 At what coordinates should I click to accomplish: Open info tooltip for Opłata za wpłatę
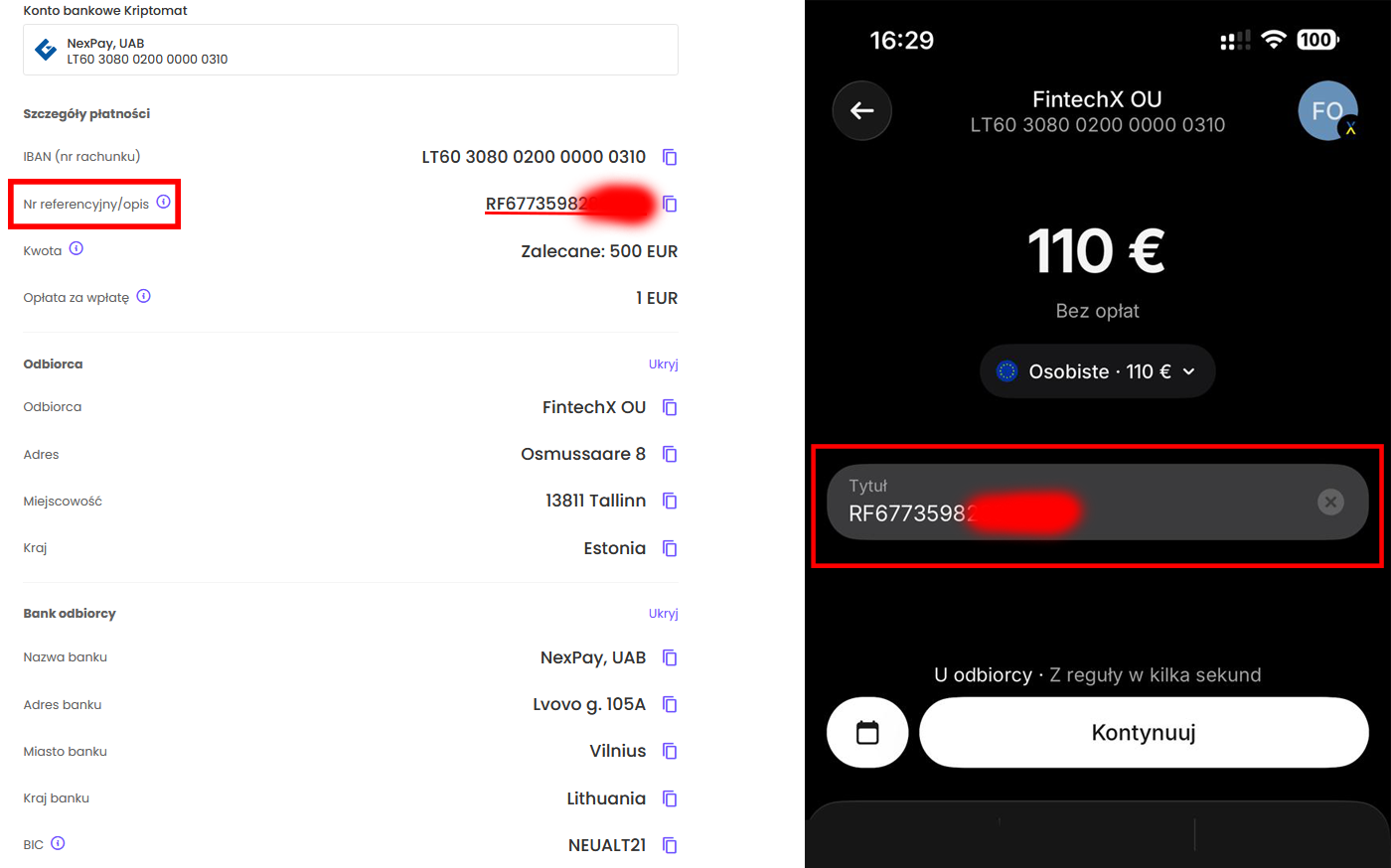tap(144, 296)
